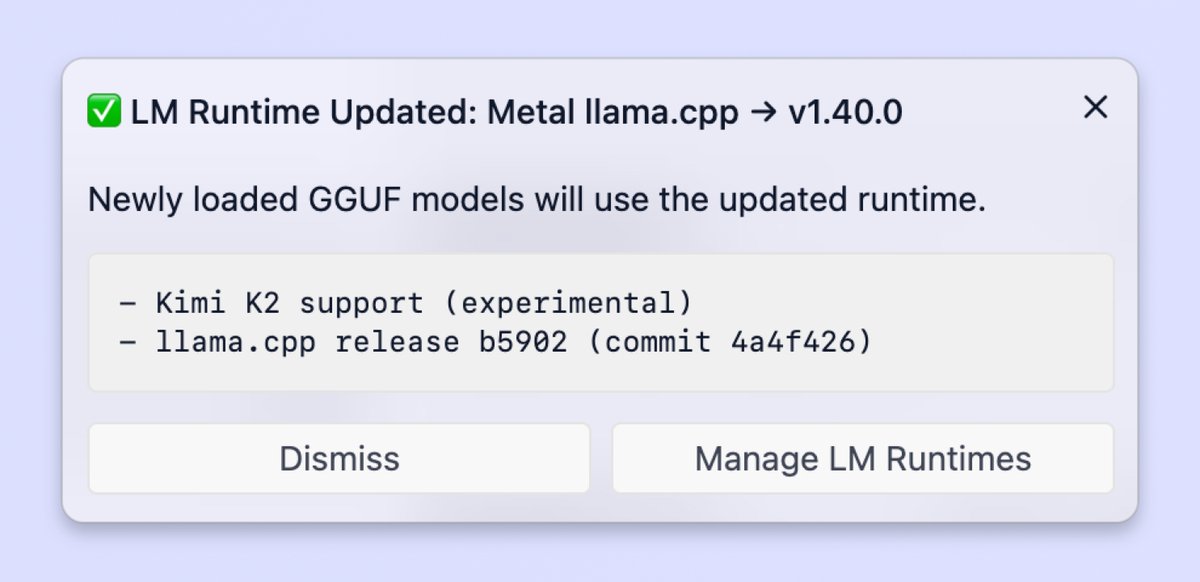Open Manage LM Runtimes
Viewport: 1200px width, 582px height.
click(x=863, y=458)
